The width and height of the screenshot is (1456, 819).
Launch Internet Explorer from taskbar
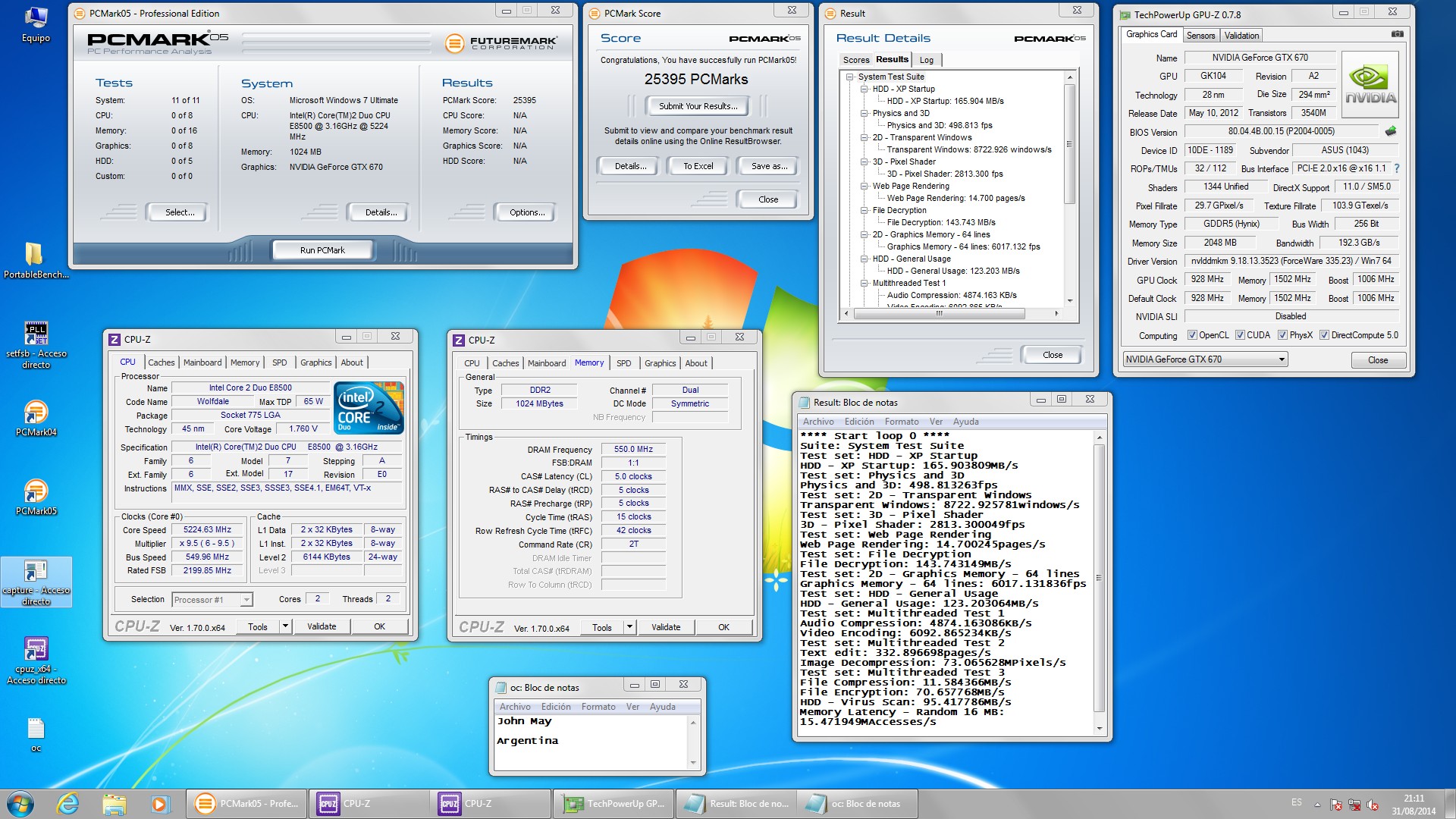point(67,804)
